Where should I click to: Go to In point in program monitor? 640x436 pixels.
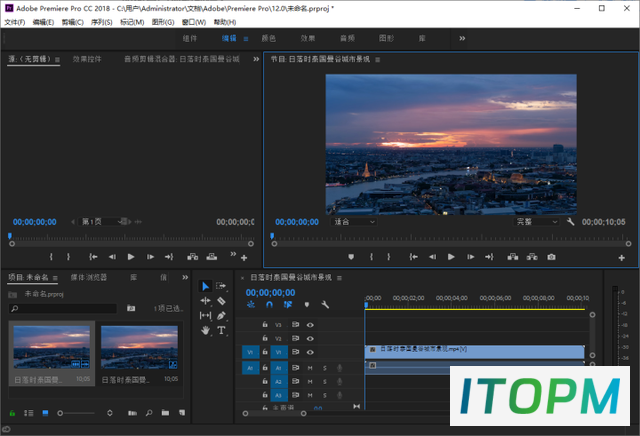pyautogui.click(x=413, y=257)
